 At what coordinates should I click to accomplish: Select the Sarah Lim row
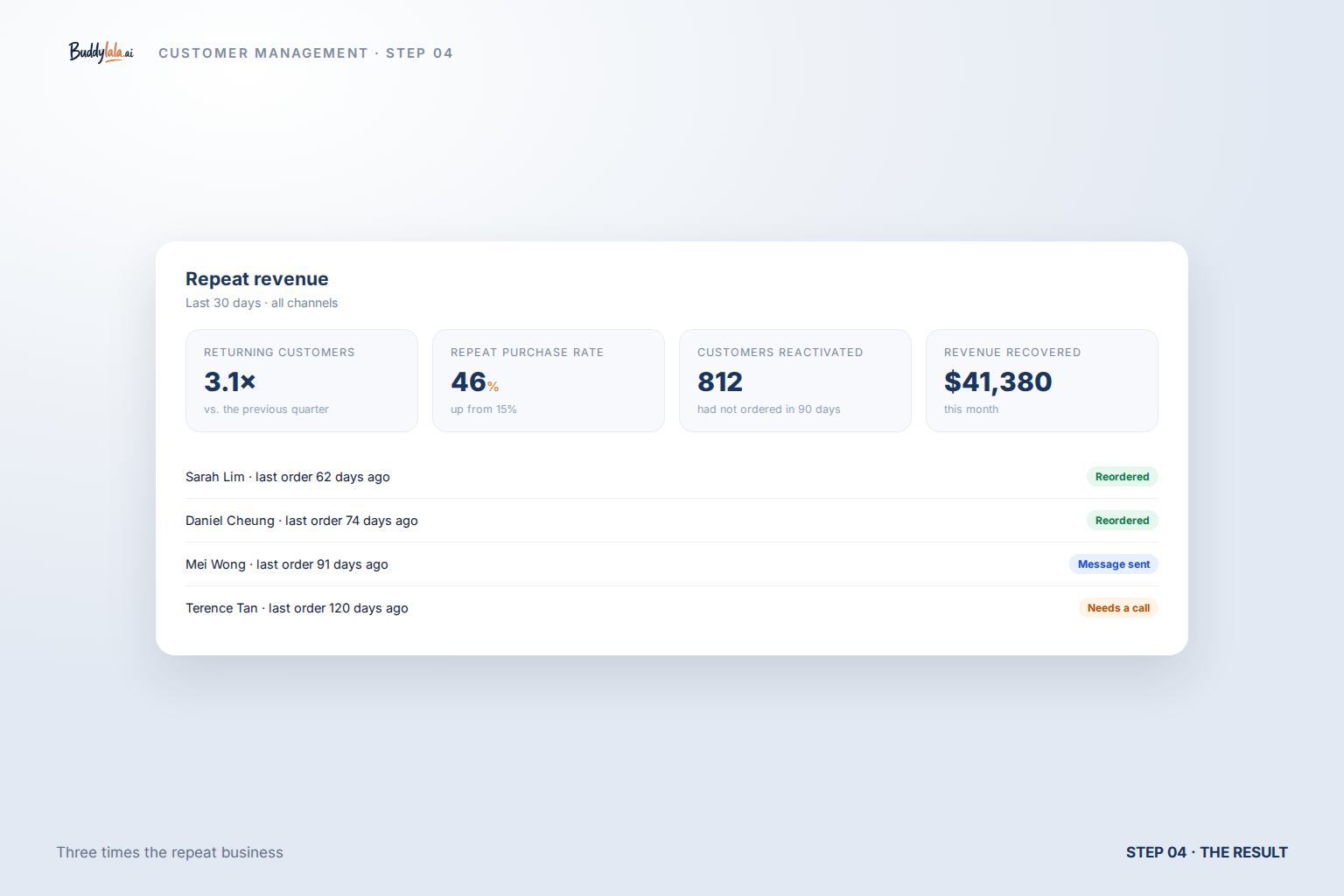pyautogui.click(x=672, y=477)
